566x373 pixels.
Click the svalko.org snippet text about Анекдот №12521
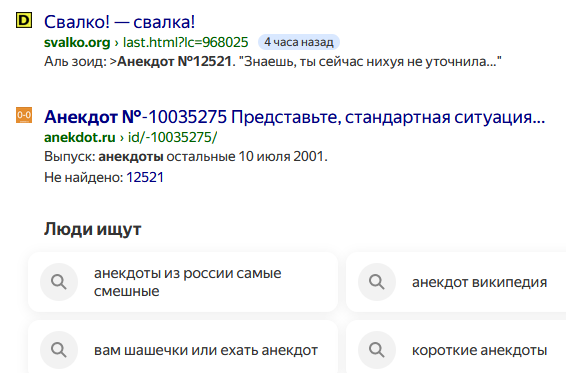click(273, 62)
